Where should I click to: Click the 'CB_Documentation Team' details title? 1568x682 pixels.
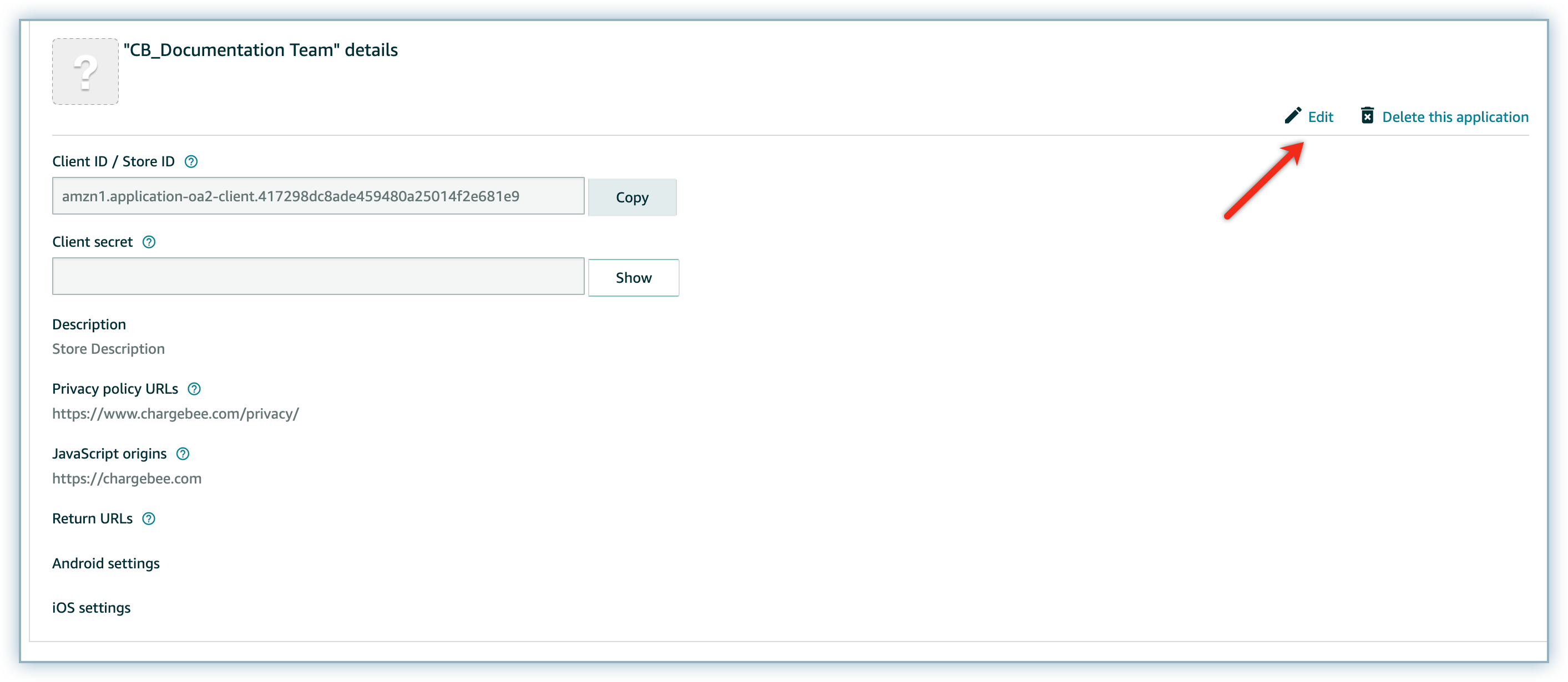coord(261,50)
